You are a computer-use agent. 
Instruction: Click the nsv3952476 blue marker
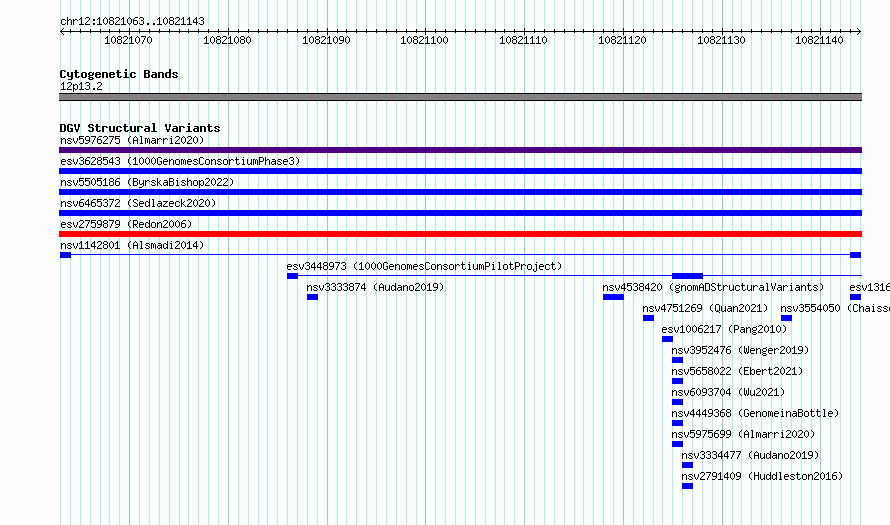pyautogui.click(x=677, y=360)
